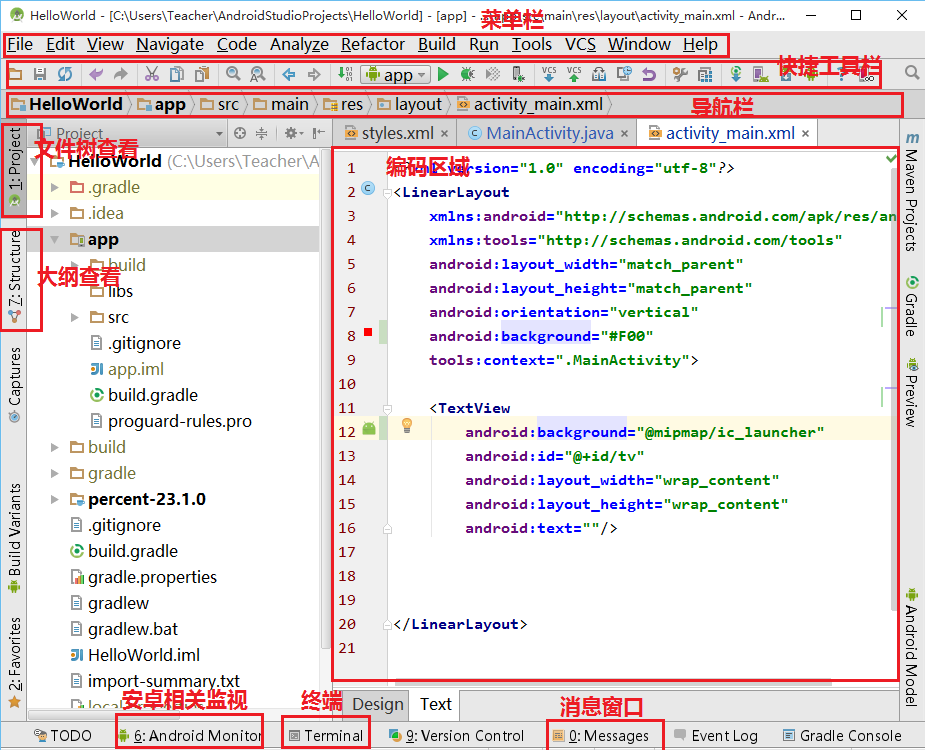925x750 pixels.
Task: Collapse the app module folder
Action: click(55, 240)
